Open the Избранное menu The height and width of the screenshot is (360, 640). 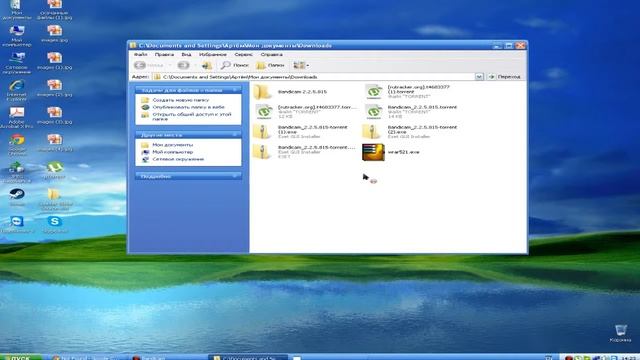click(x=213, y=54)
